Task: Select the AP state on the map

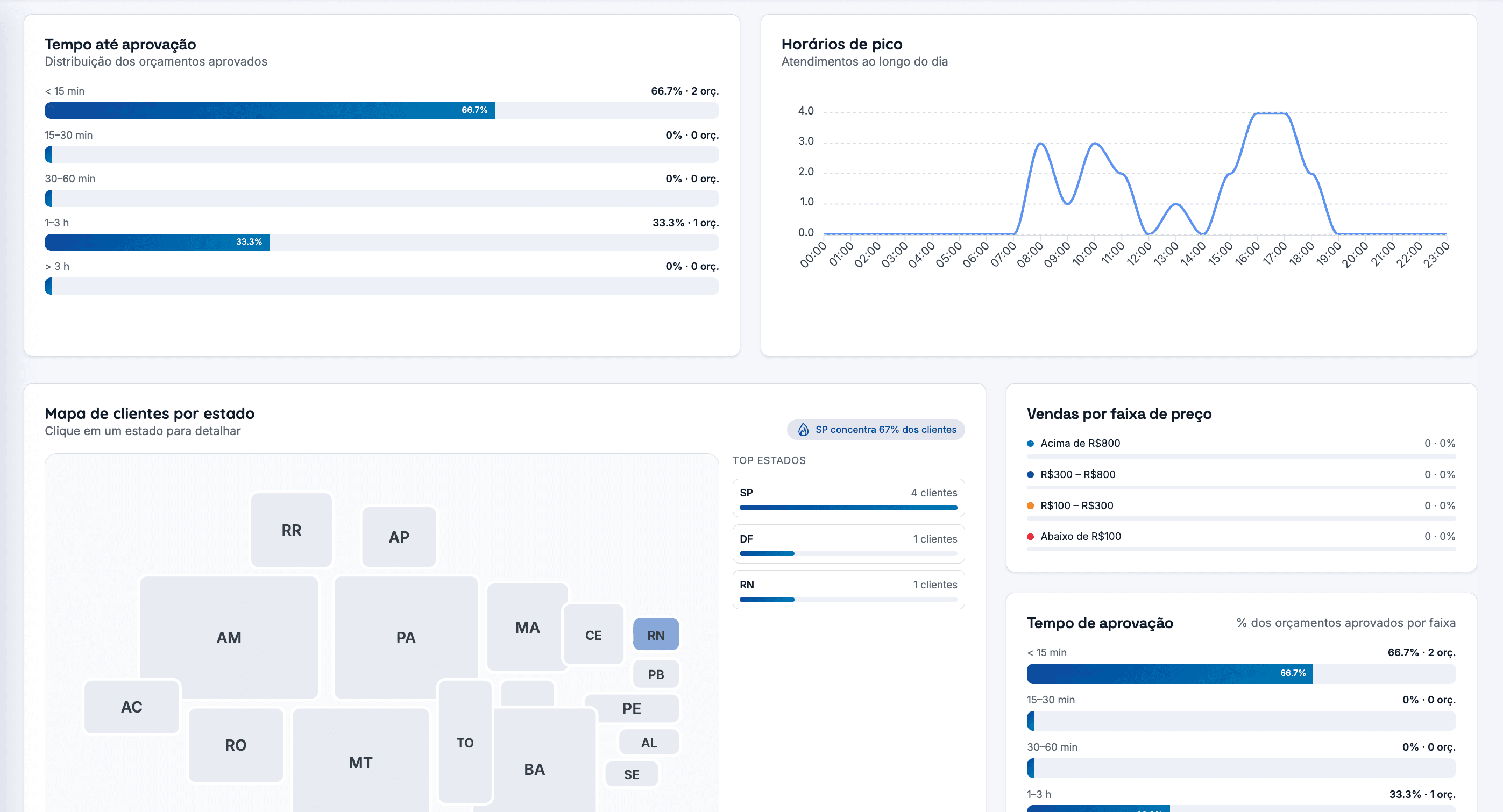Action: 399,537
